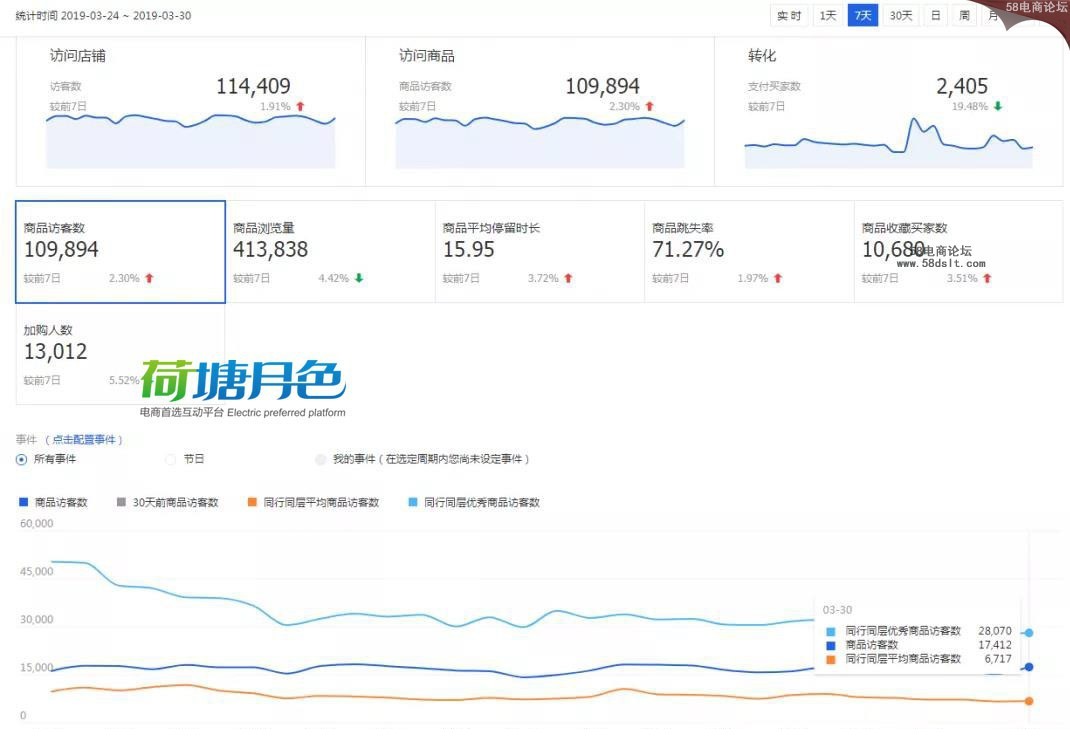Click the 114,409 visitor count value
1070x752 pixels.
253,86
